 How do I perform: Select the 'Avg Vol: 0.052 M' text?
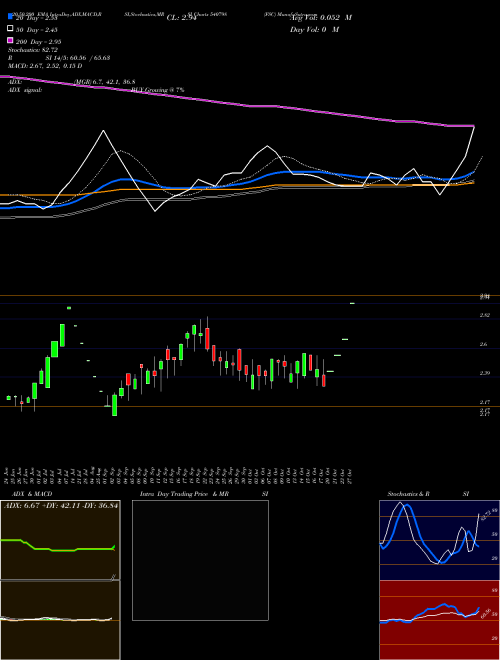[x=321, y=18]
